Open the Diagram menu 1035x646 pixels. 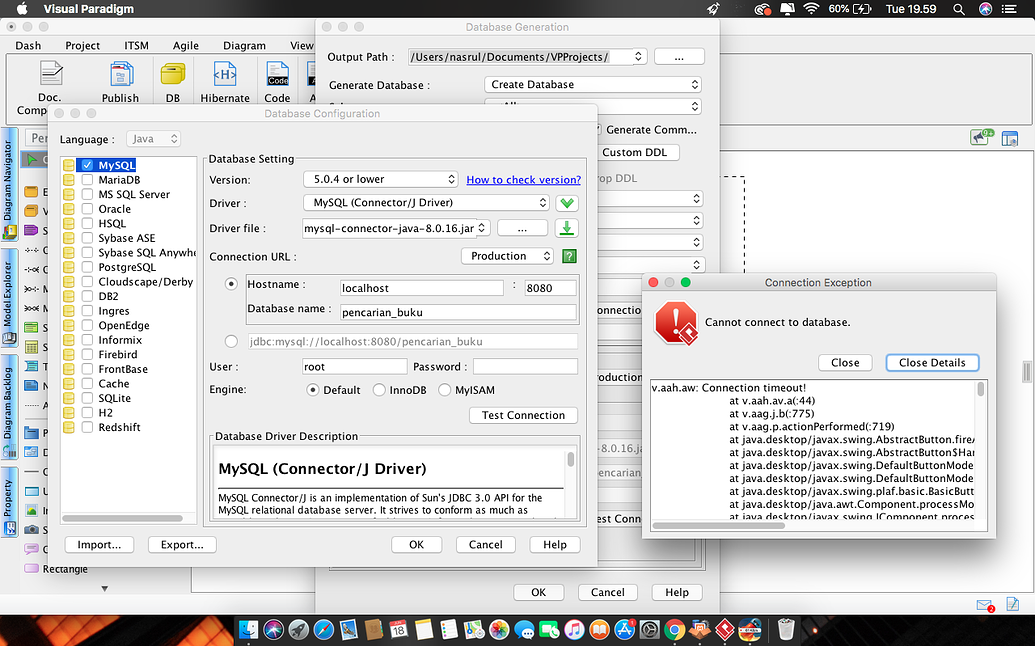pos(244,46)
